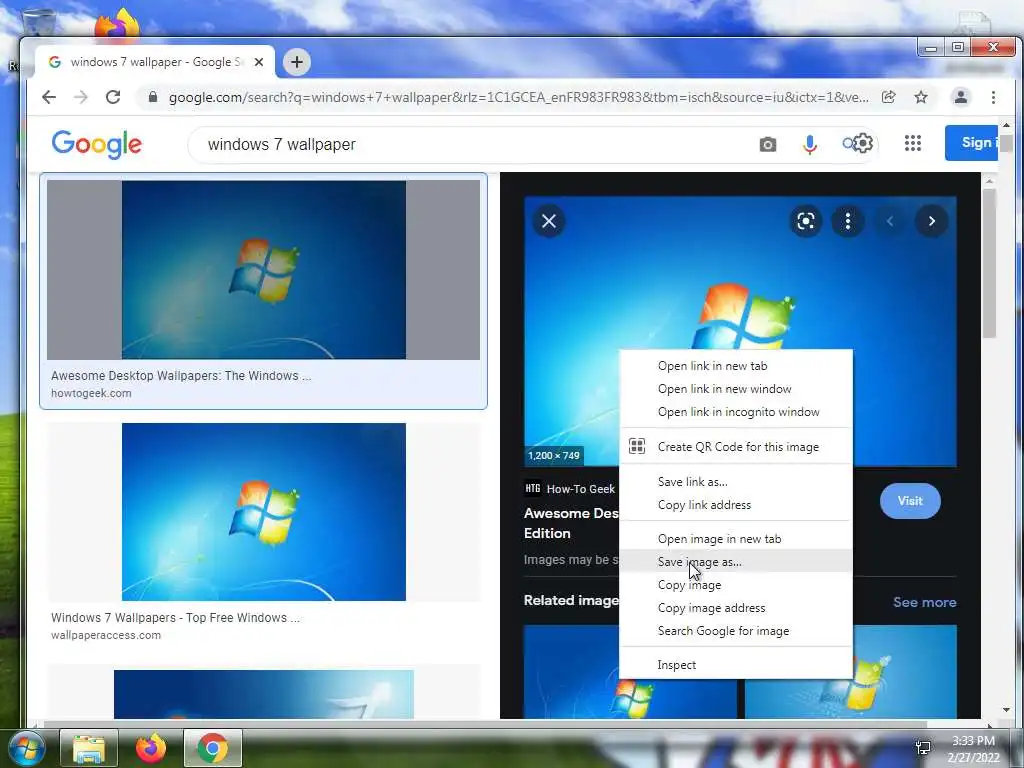The image size is (1024, 768).
Task: Open the Awesome Desktop Wallpapers result title
Action: point(181,376)
